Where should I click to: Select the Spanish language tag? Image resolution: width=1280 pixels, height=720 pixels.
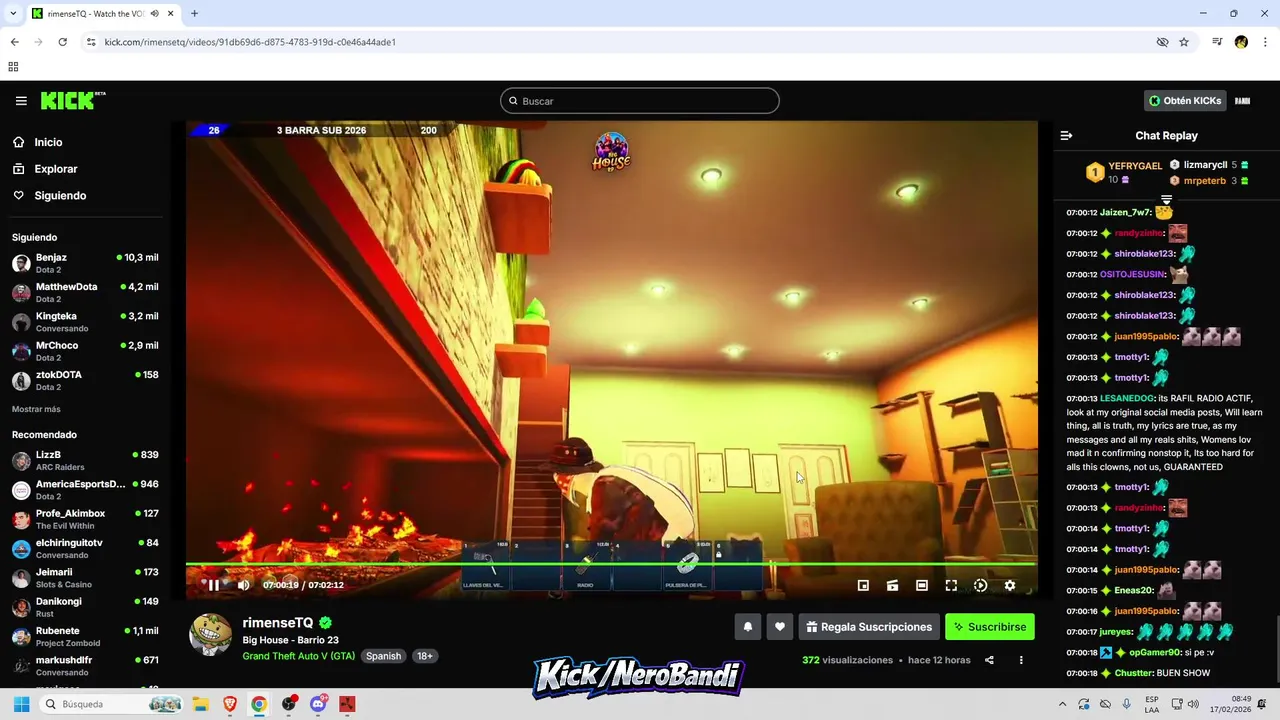383,656
